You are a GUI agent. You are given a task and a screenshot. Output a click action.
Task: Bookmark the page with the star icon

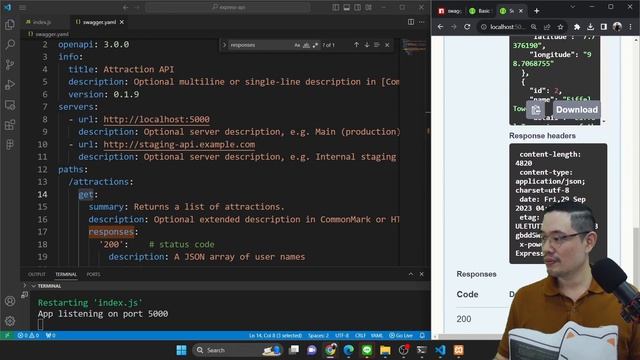(560, 27)
